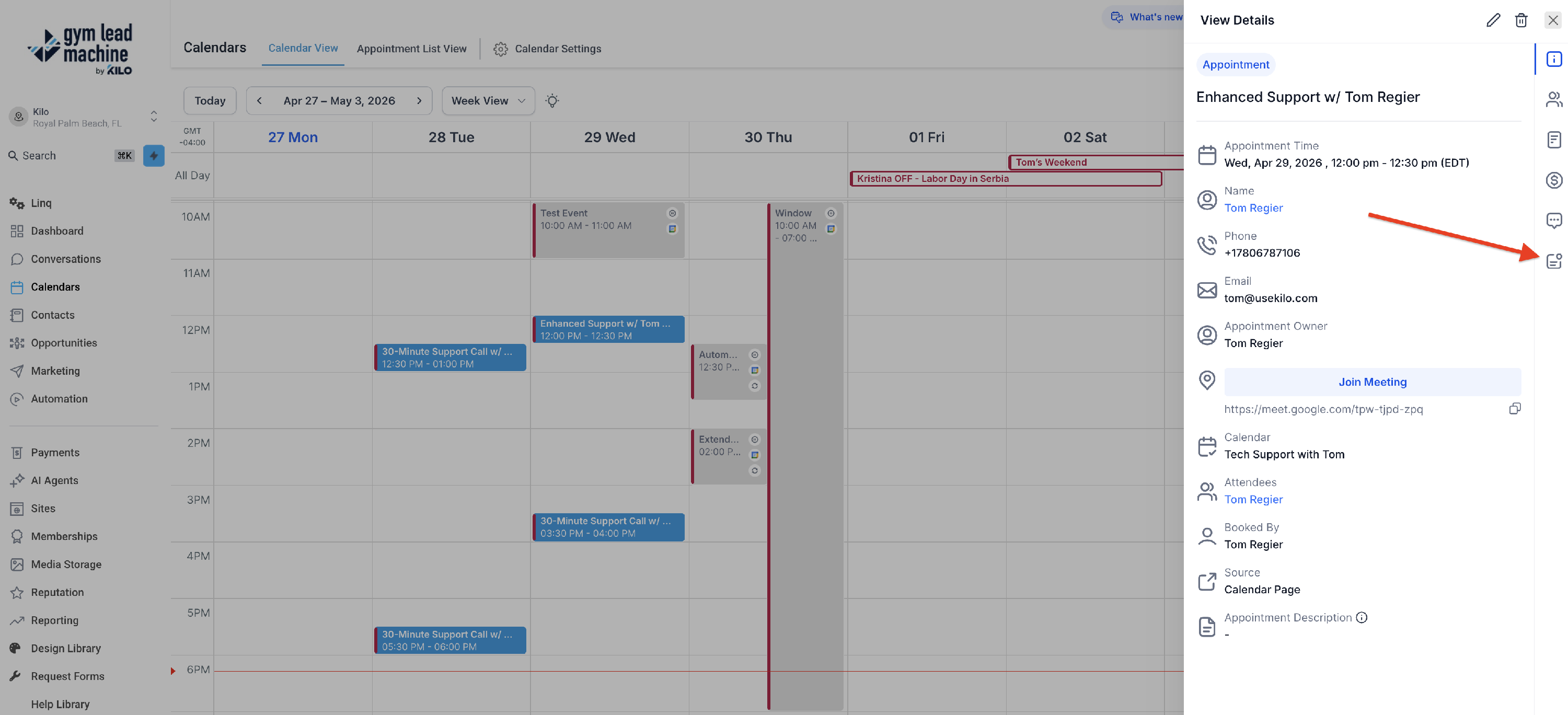Click the Search field in left sidebar
The height and width of the screenshot is (715, 1568).
click(x=70, y=156)
